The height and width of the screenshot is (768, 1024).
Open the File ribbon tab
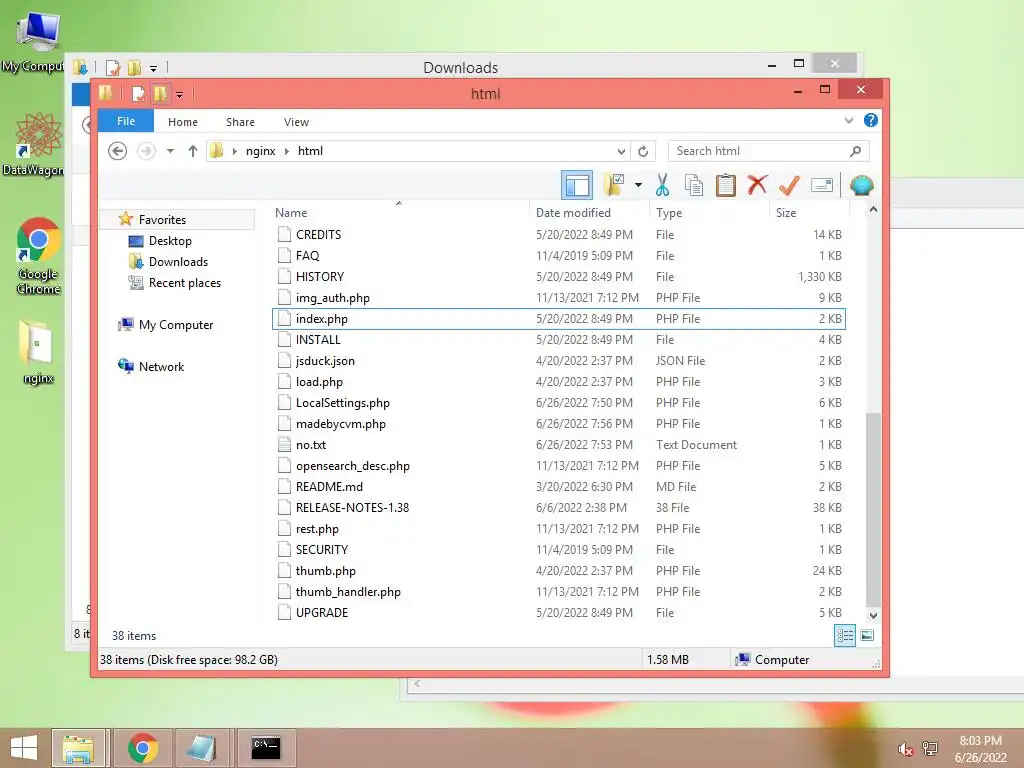coord(126,121)
